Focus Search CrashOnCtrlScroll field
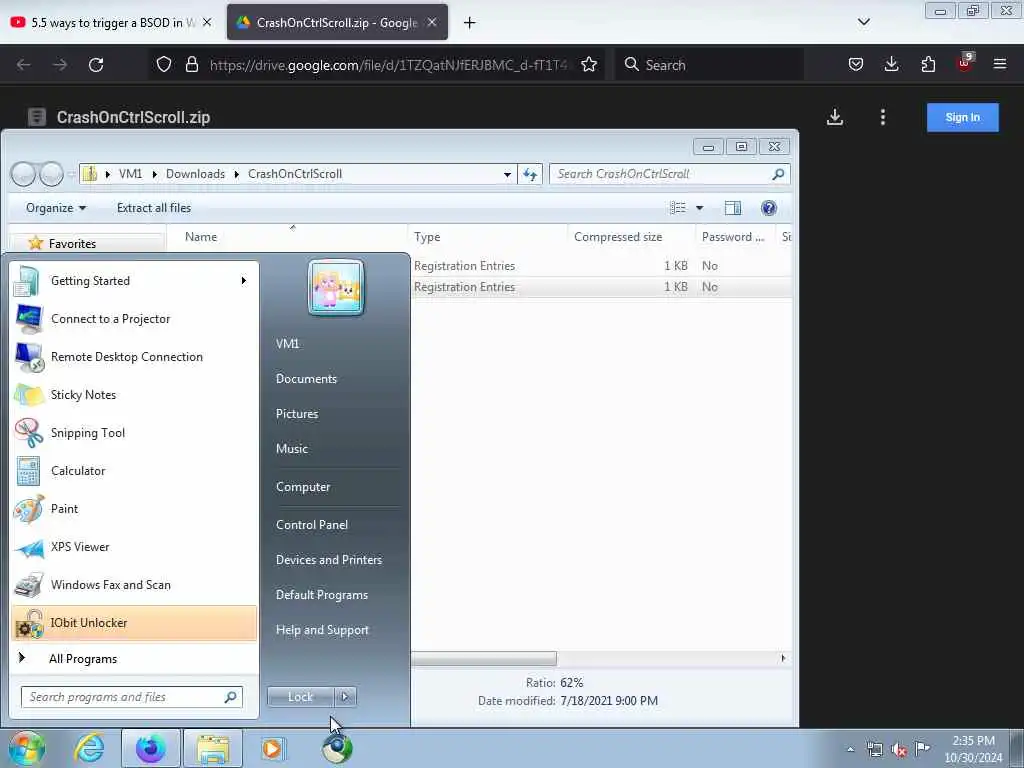Image resolution: width=1024 pixels, height=768 pixels. (x=670, y=174)
